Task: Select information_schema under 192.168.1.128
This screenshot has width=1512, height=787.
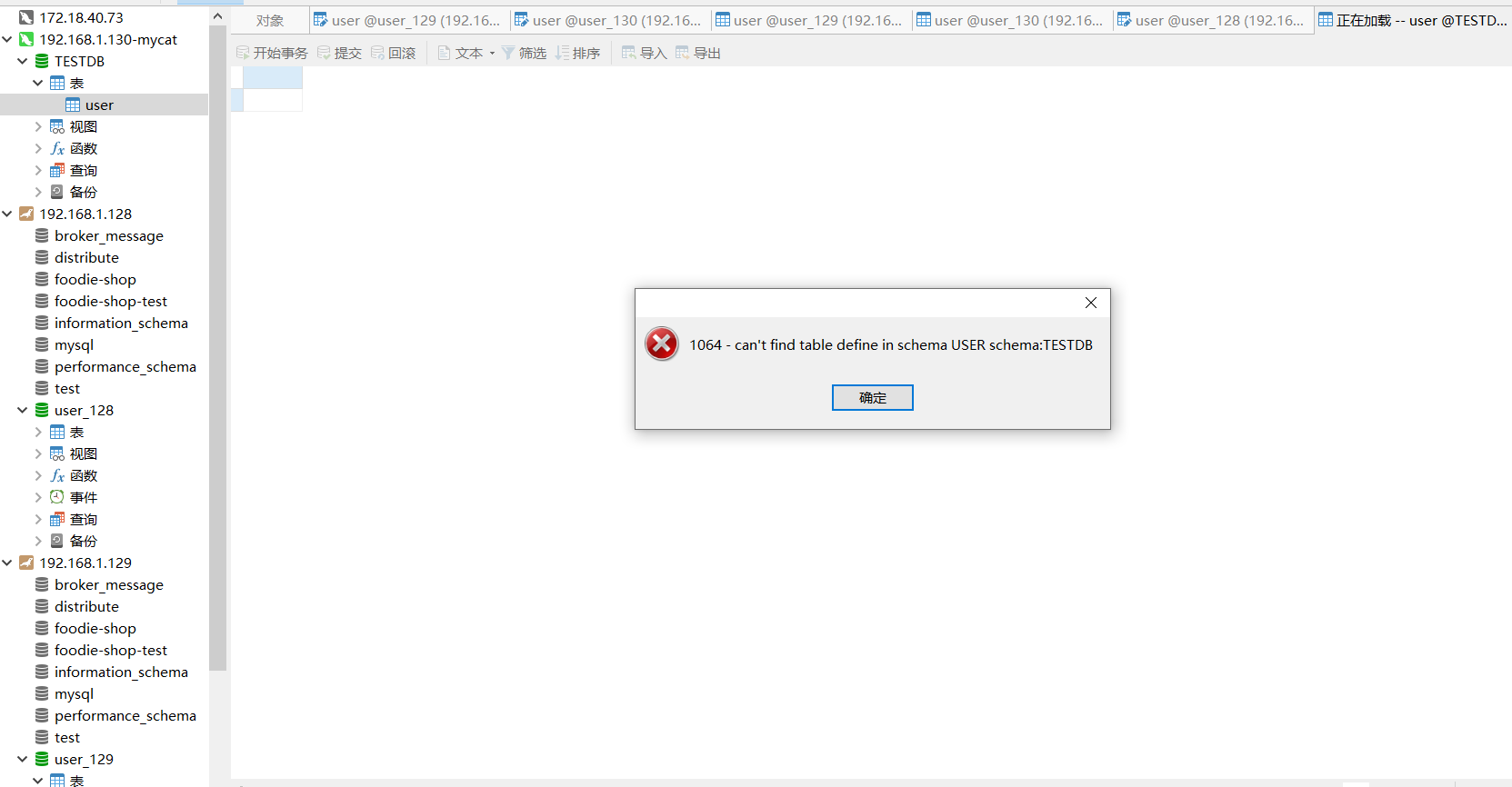Action: [121, 323]
